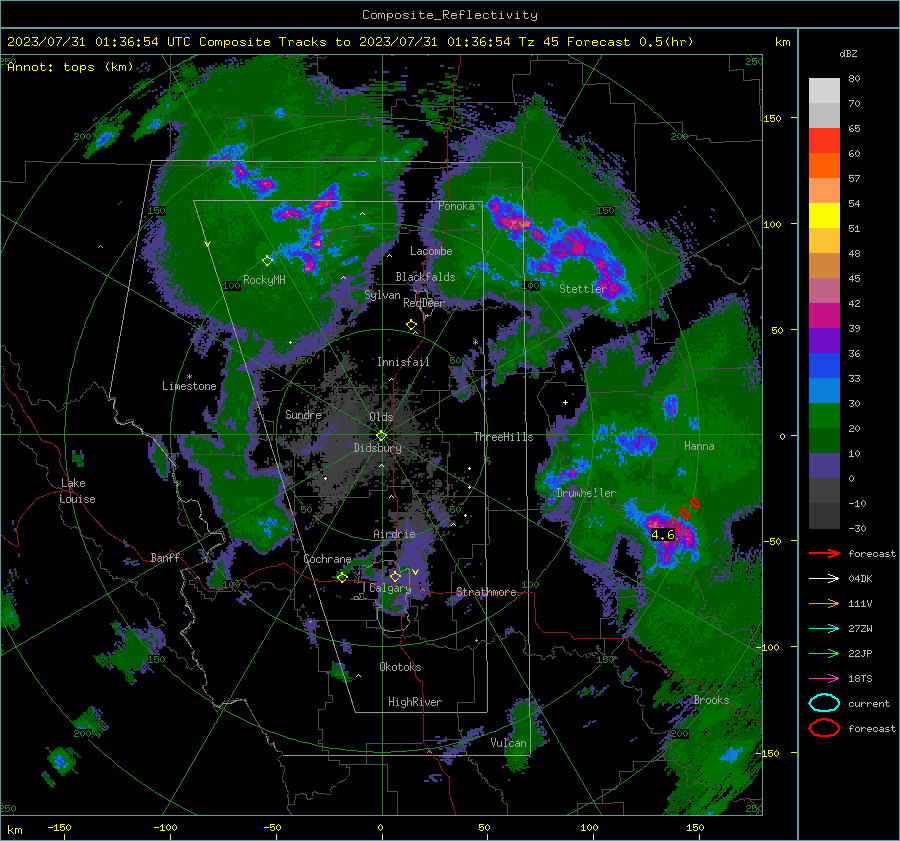Click the Airdrie city label

(x=394, y=534)
